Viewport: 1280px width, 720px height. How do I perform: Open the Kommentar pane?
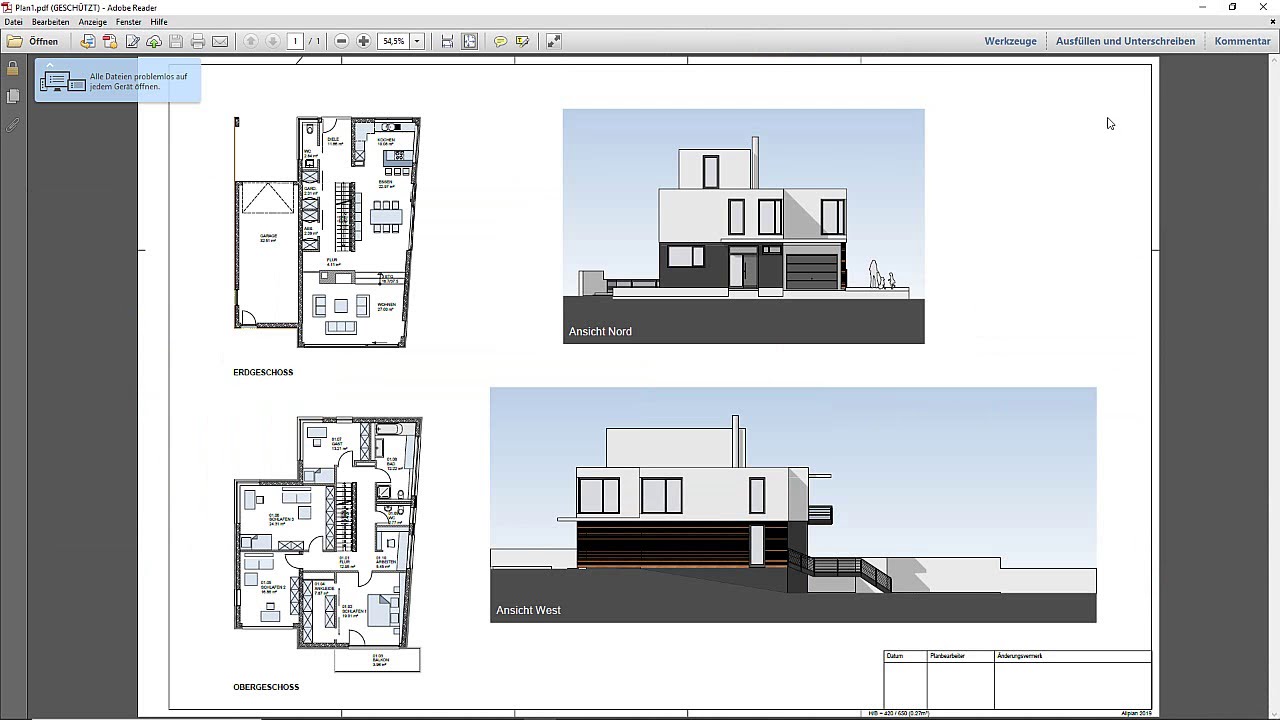[x=1242, y=41]
